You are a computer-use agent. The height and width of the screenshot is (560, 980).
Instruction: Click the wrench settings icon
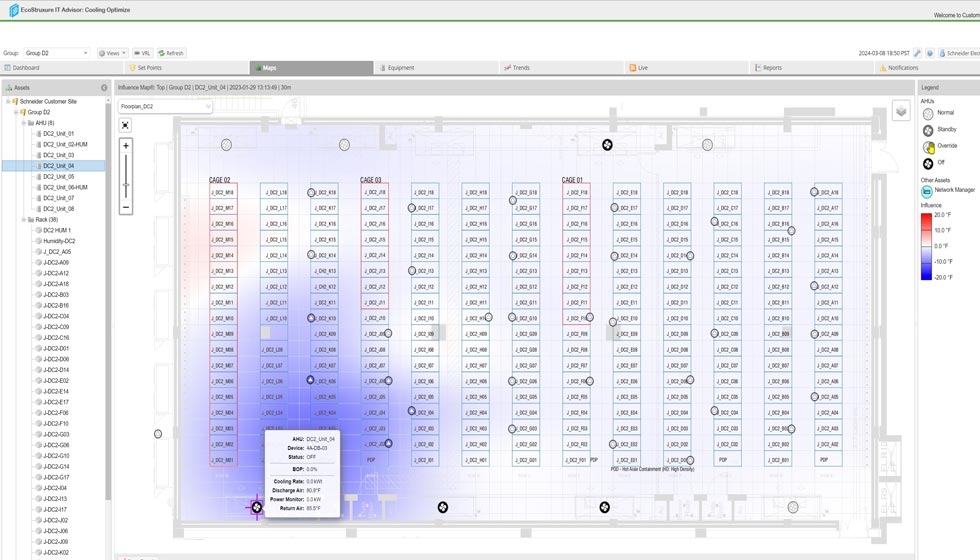(918, 53)
